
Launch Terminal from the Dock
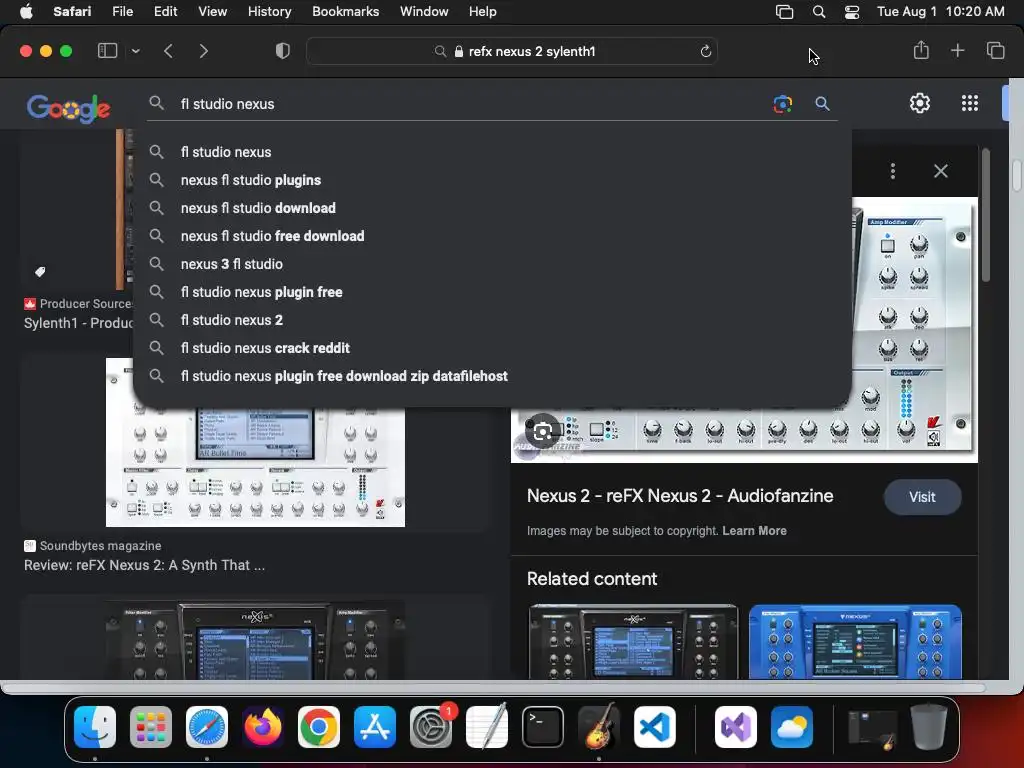[543, 727]
